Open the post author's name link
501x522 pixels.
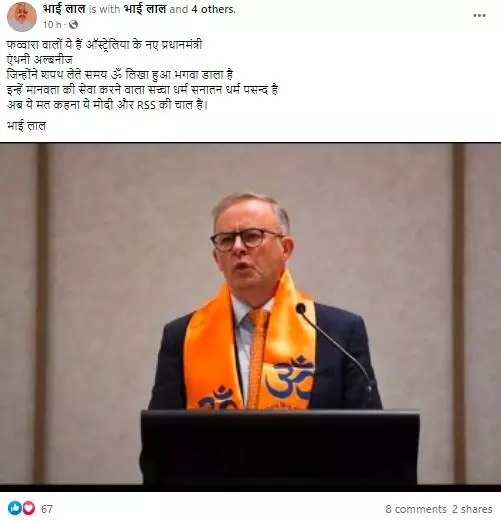coord(64,9)
